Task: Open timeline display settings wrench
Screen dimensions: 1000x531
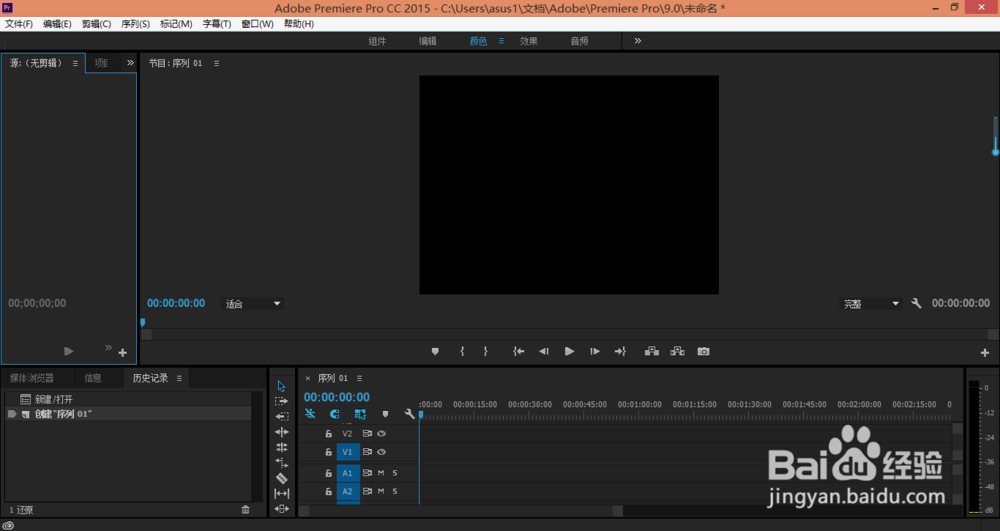Action: pyautogui.click(x=409, y=414)
